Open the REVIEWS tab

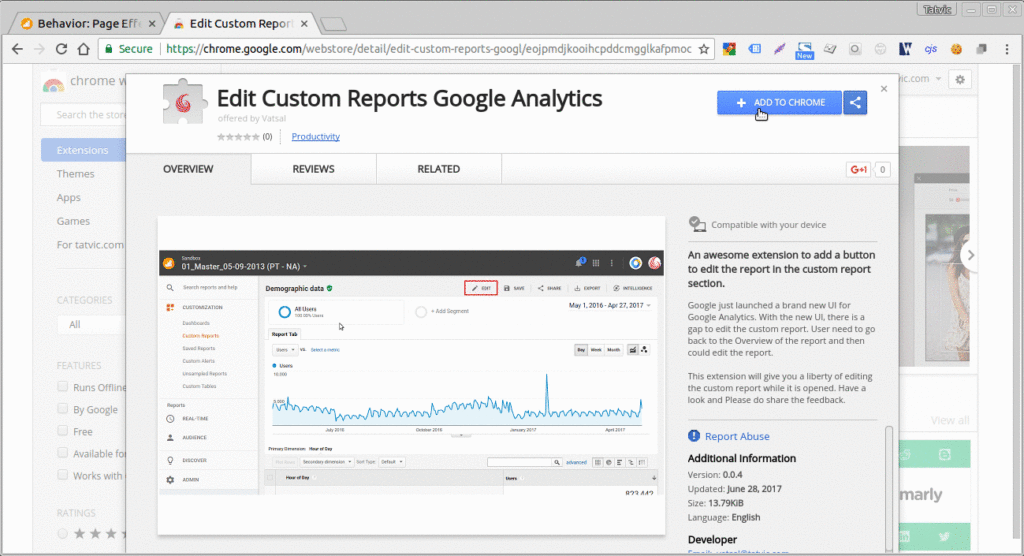(313, 169)
